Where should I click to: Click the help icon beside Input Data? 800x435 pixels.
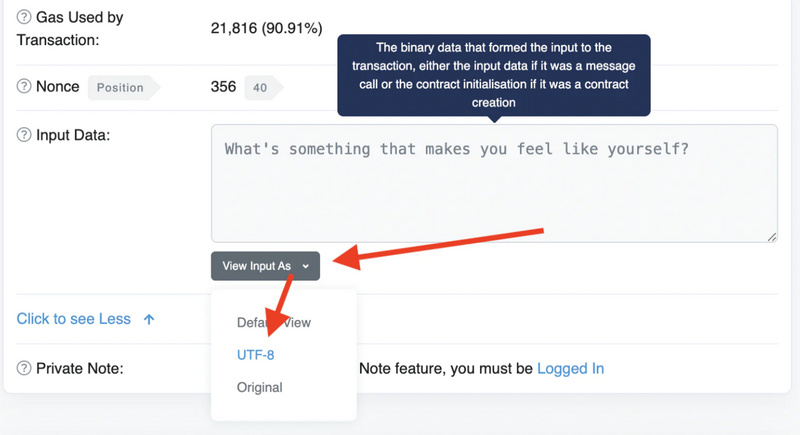[25, 134]
